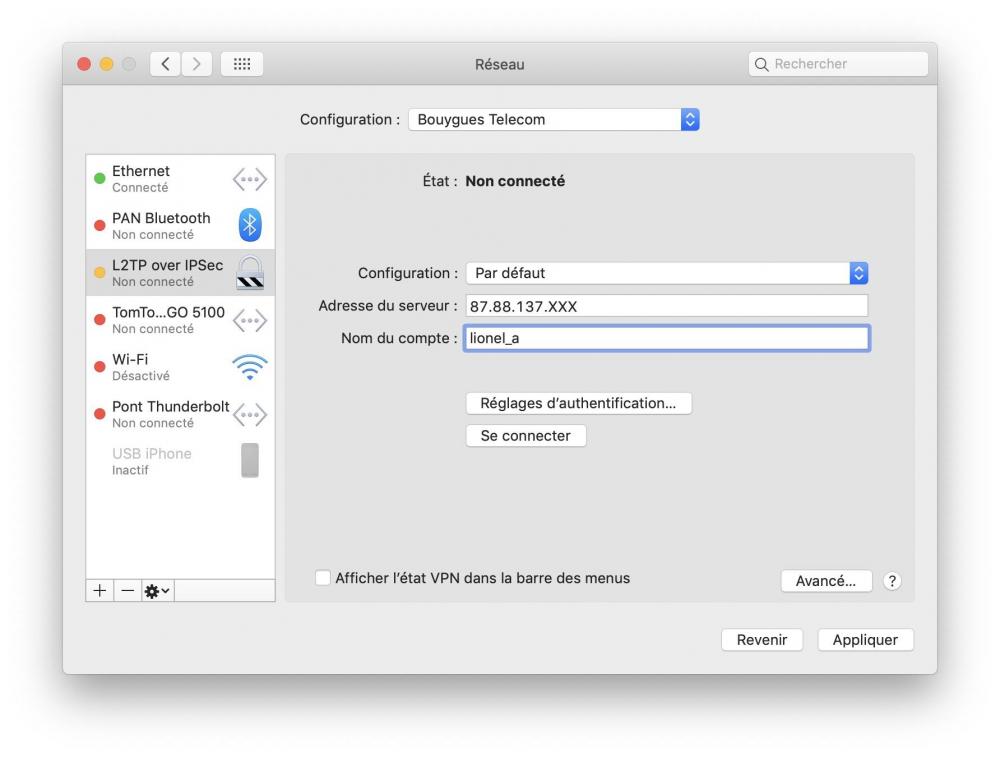This screenshot has width=1000, height=757.
Task: Select PAN Bluetooth in the services list
Action: coord(180,225)
